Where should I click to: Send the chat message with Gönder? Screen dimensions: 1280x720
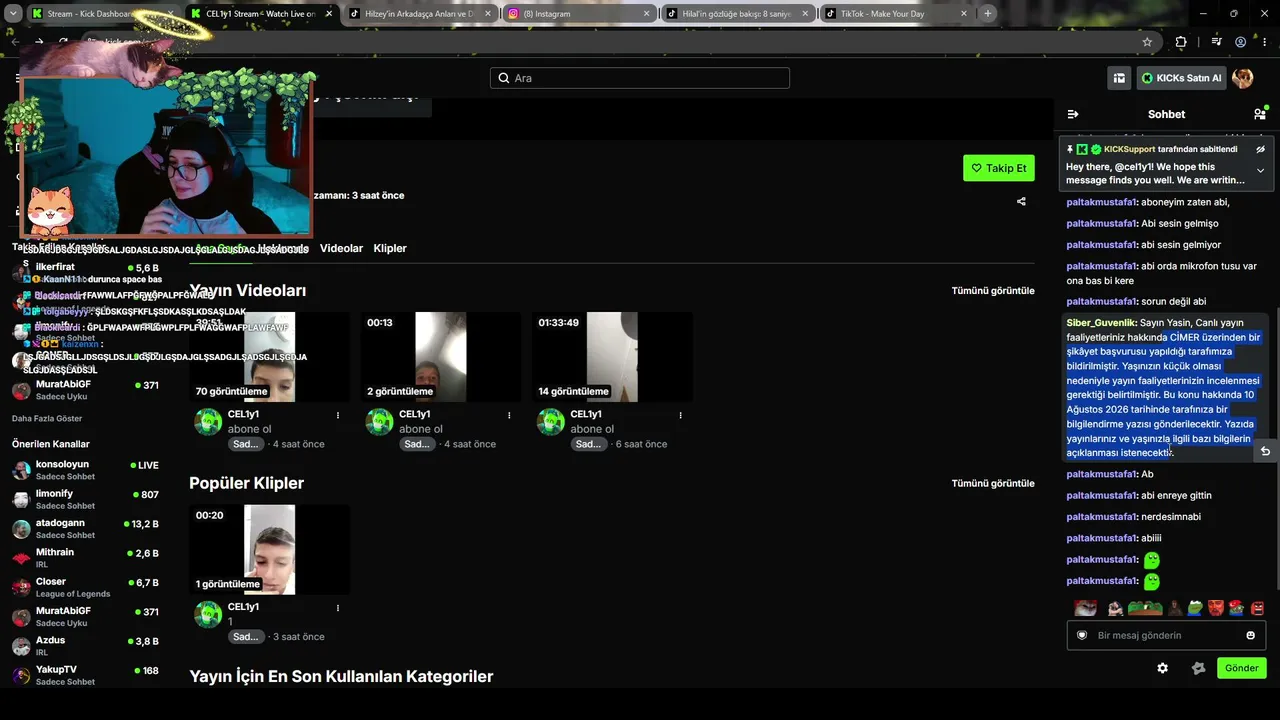pyautogui.click(x=1242, y=668)
